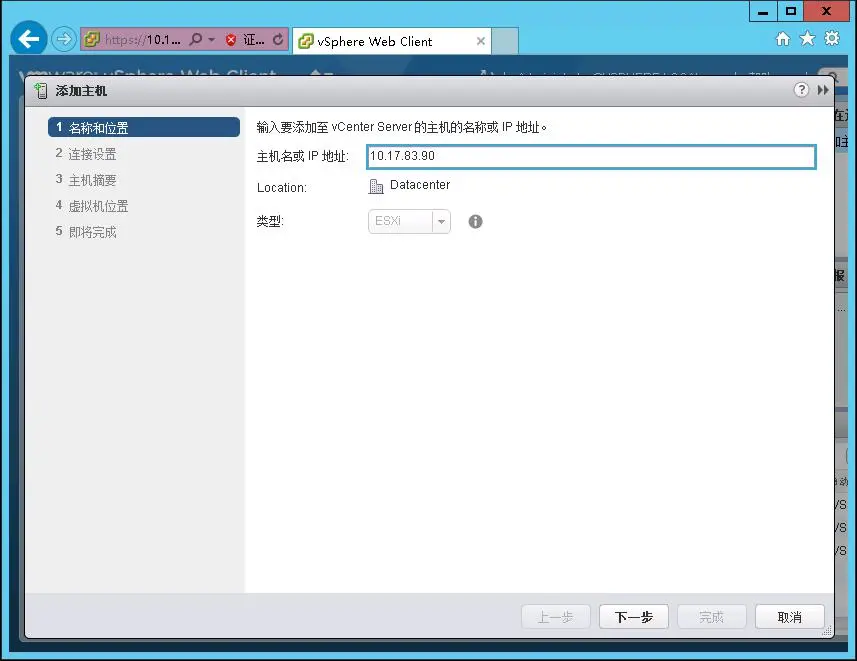This screenshot has width=857, height=661.
Task: Click the dialog resize grip corner
Action: (827, 631)
